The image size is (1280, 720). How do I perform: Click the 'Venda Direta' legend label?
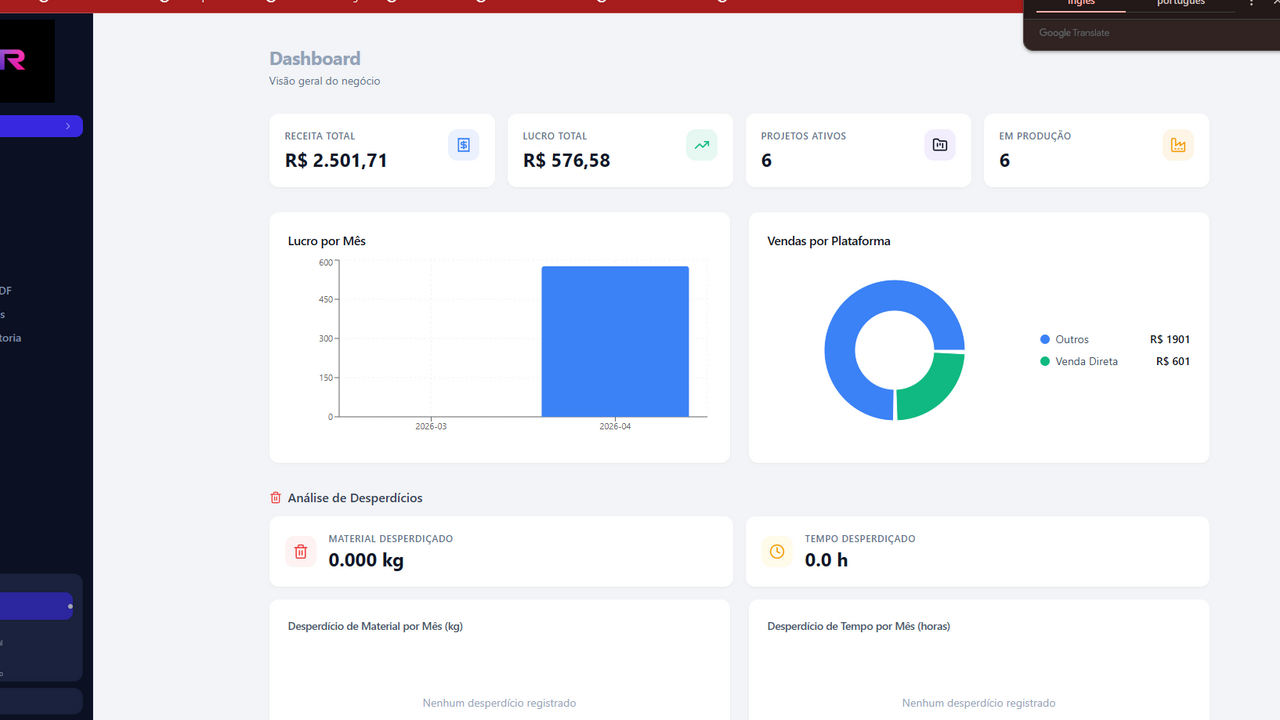point(1087,362)
